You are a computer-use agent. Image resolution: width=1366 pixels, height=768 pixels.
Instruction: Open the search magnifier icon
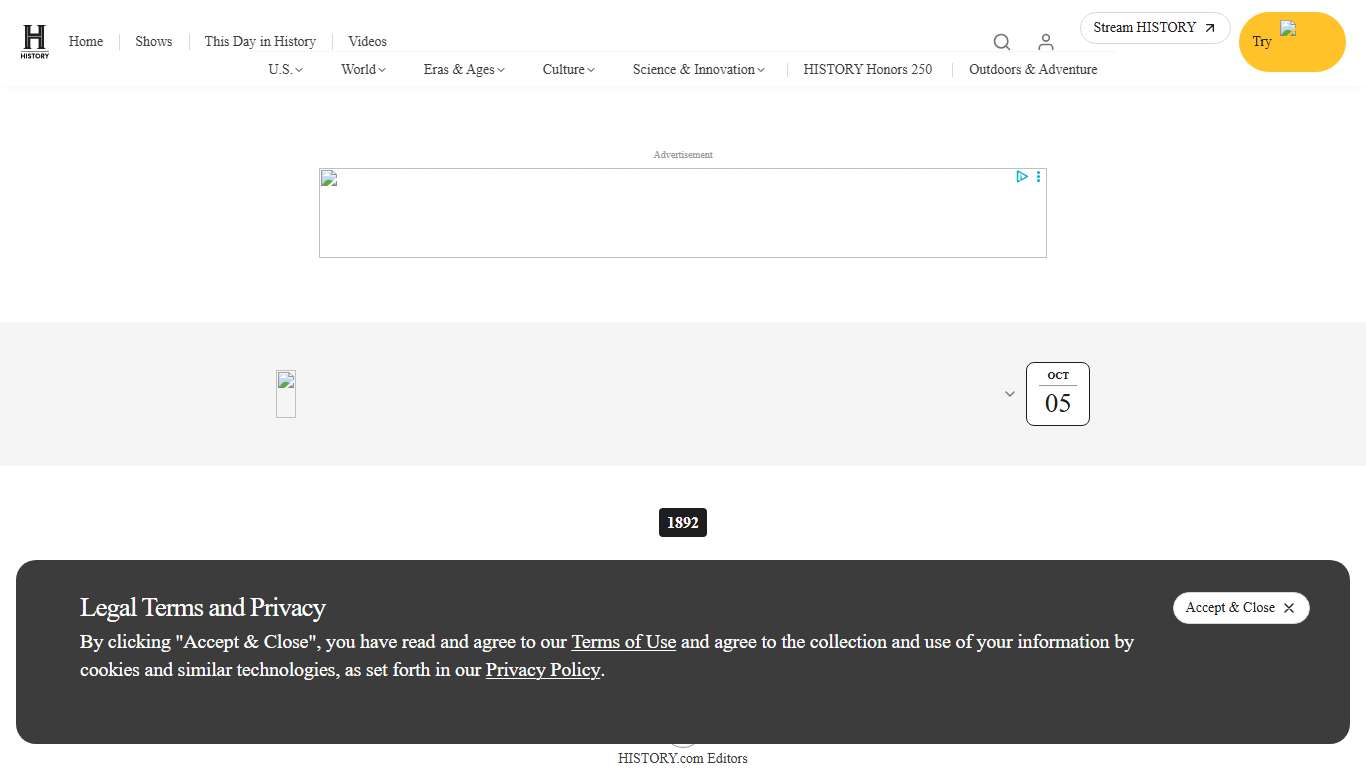click(x=1001, y=42)
